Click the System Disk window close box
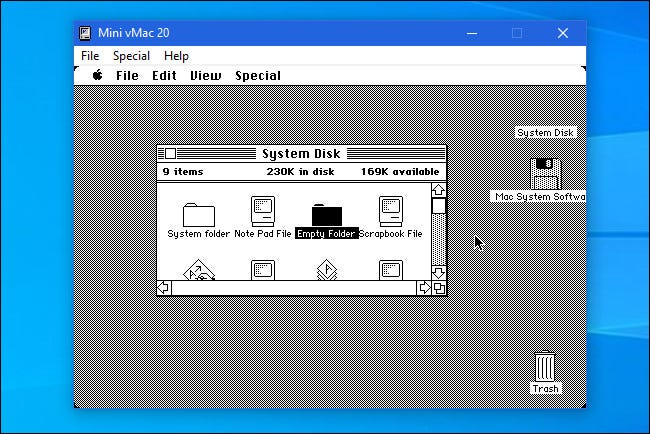 coord(170,154)
